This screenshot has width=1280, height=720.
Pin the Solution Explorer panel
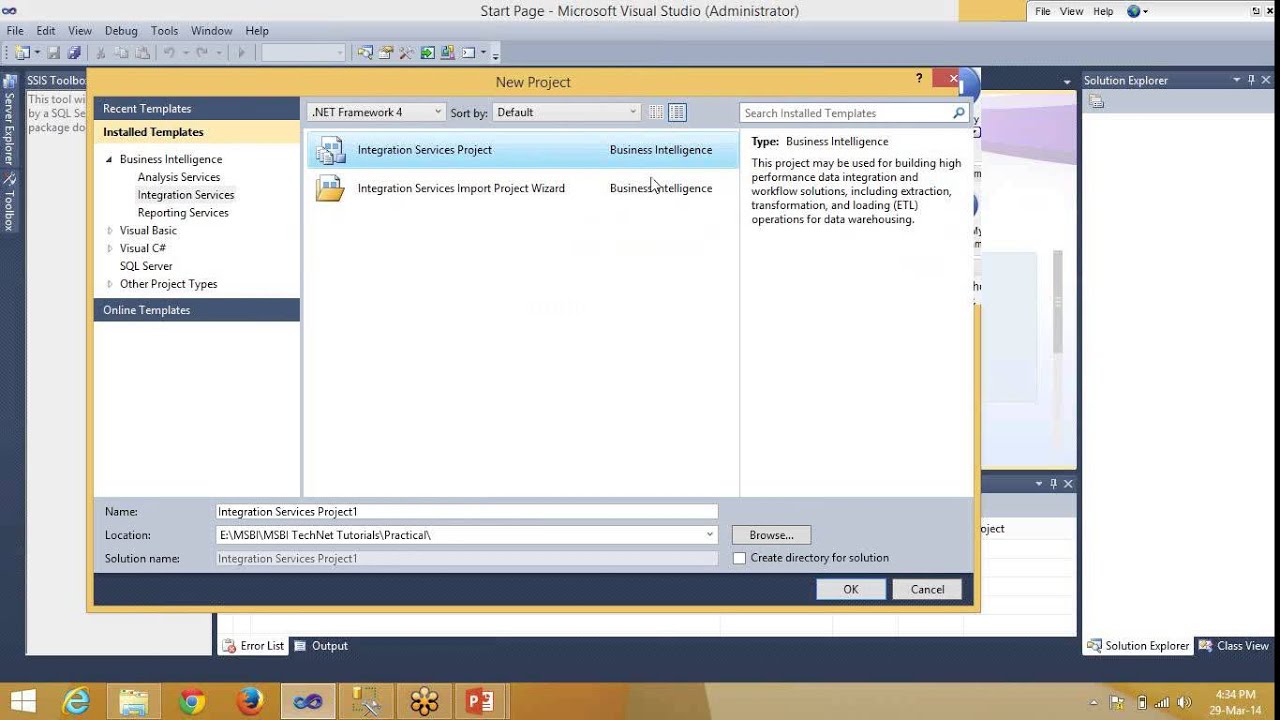[x=1251, y=80]
